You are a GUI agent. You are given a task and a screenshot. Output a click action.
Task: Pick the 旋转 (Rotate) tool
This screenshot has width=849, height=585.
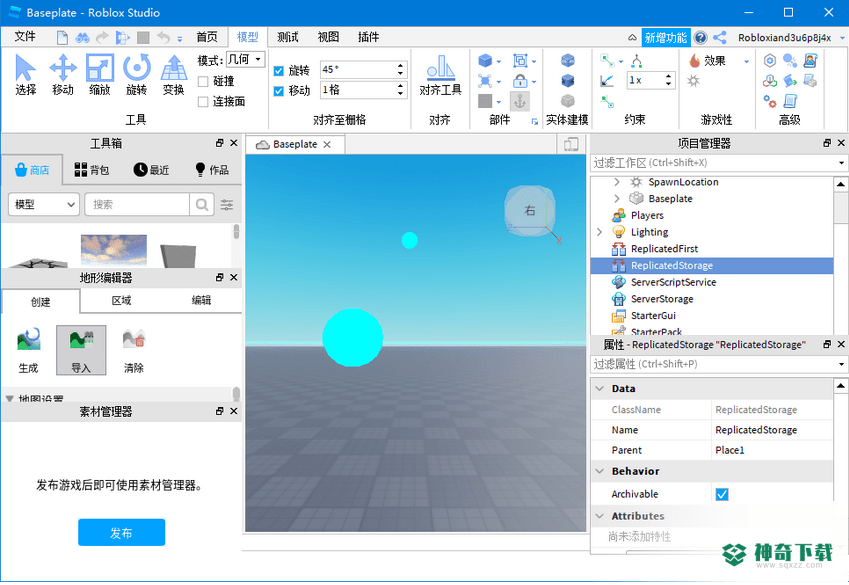(x=136, y=75)
